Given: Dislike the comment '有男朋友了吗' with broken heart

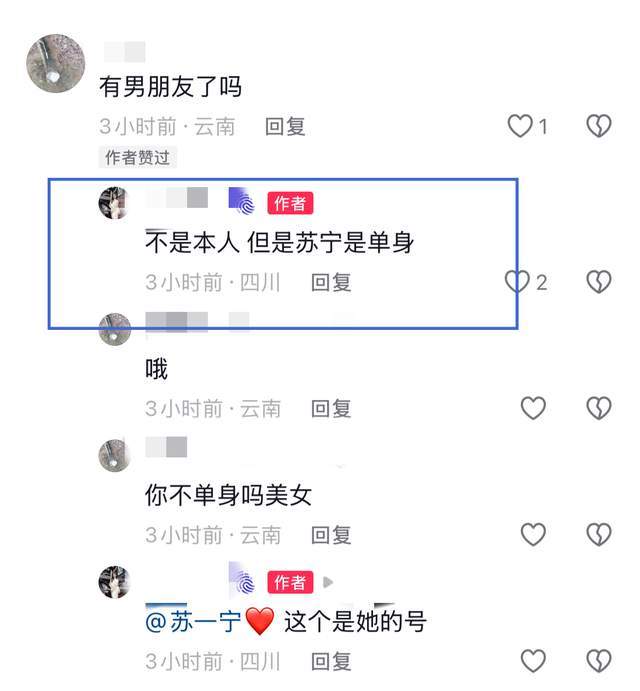Looking at the screenshot, I should pos(599,126).
